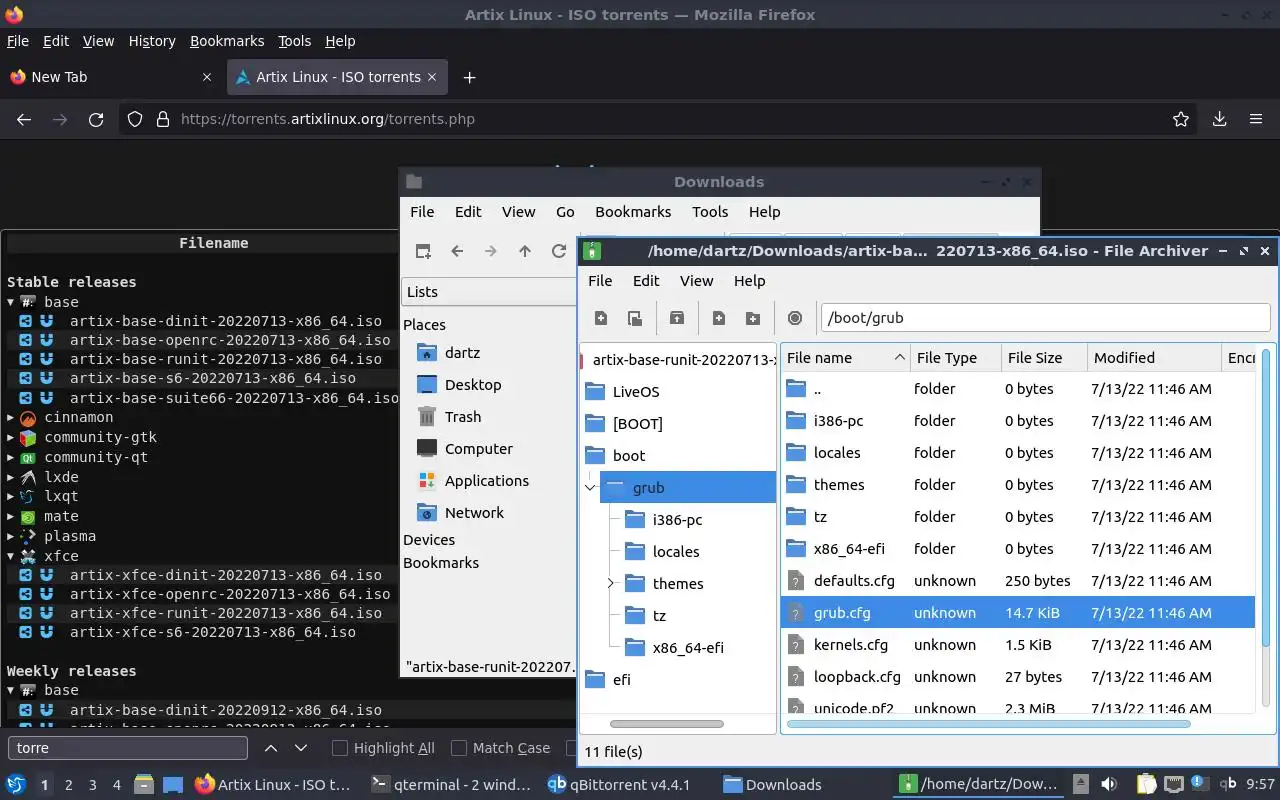The height and width of the screenshot is (800, 1280).
Task: Switch to virtual desktop 3 on taskbar
Action: pyautogui.click(x=93, y=785)
